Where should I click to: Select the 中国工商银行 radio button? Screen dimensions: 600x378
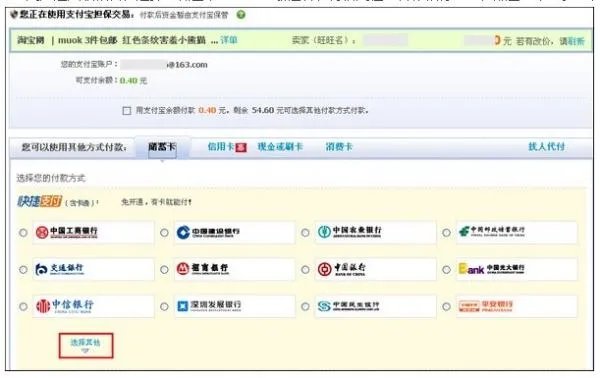click(x=23, y=232)
